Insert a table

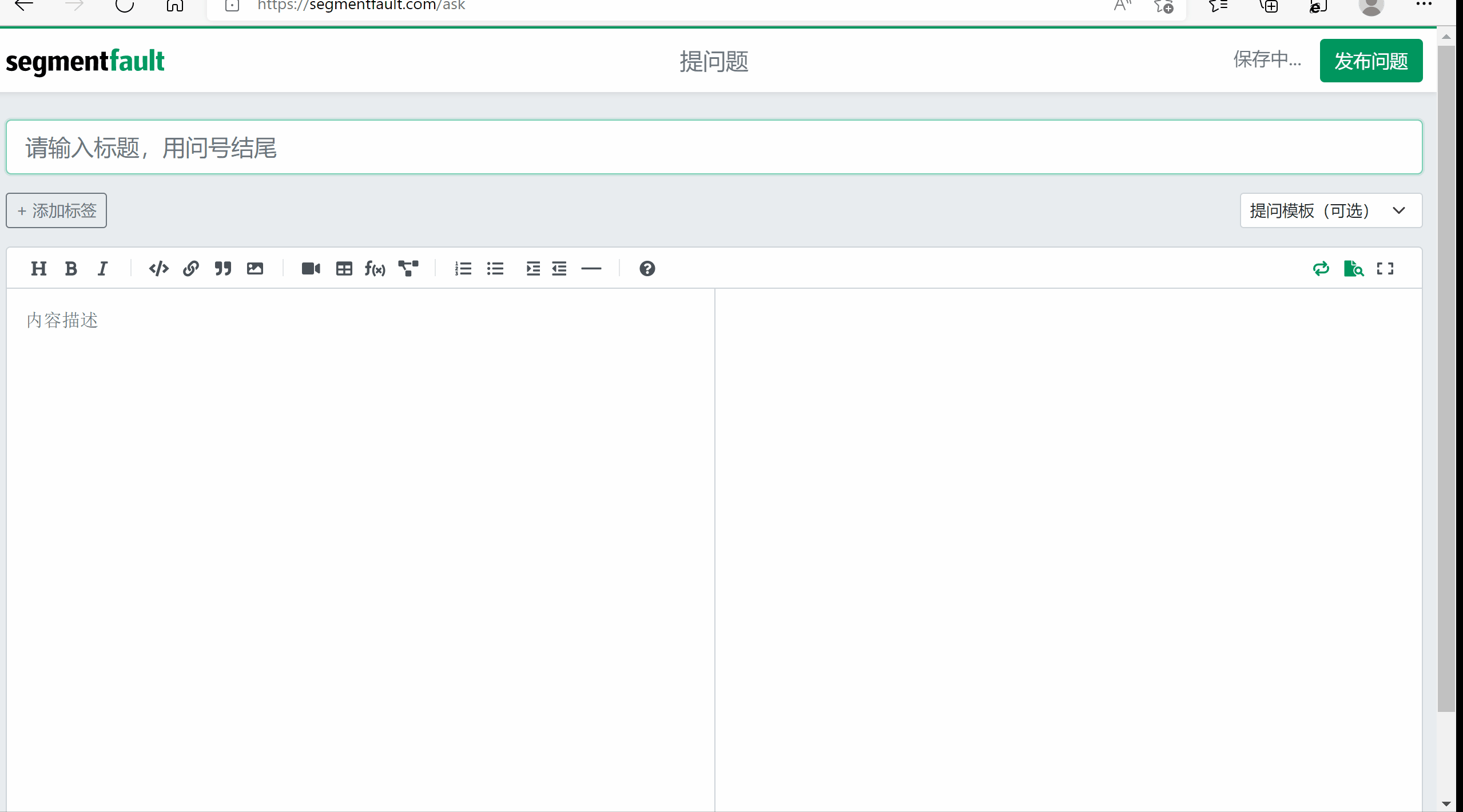344,268
